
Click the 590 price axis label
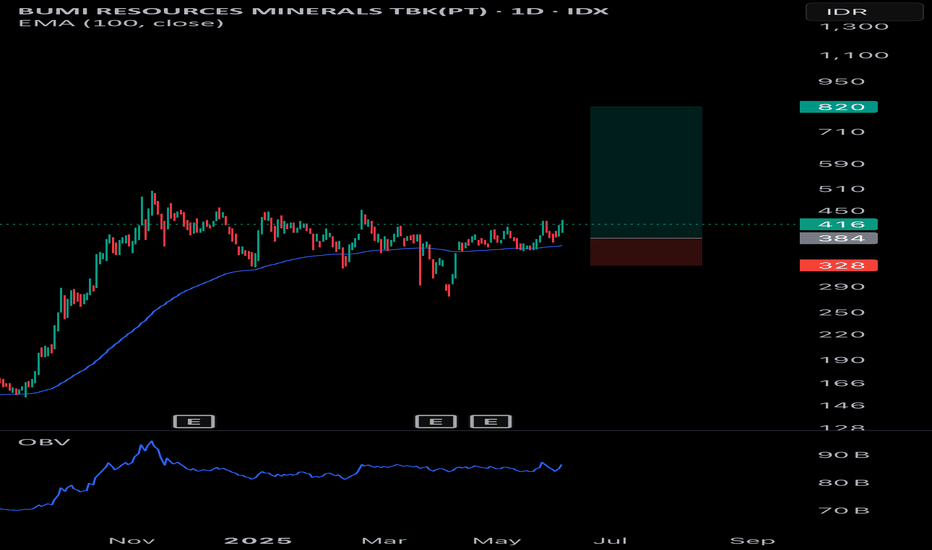pyautogui.click(x=842, y=164)
